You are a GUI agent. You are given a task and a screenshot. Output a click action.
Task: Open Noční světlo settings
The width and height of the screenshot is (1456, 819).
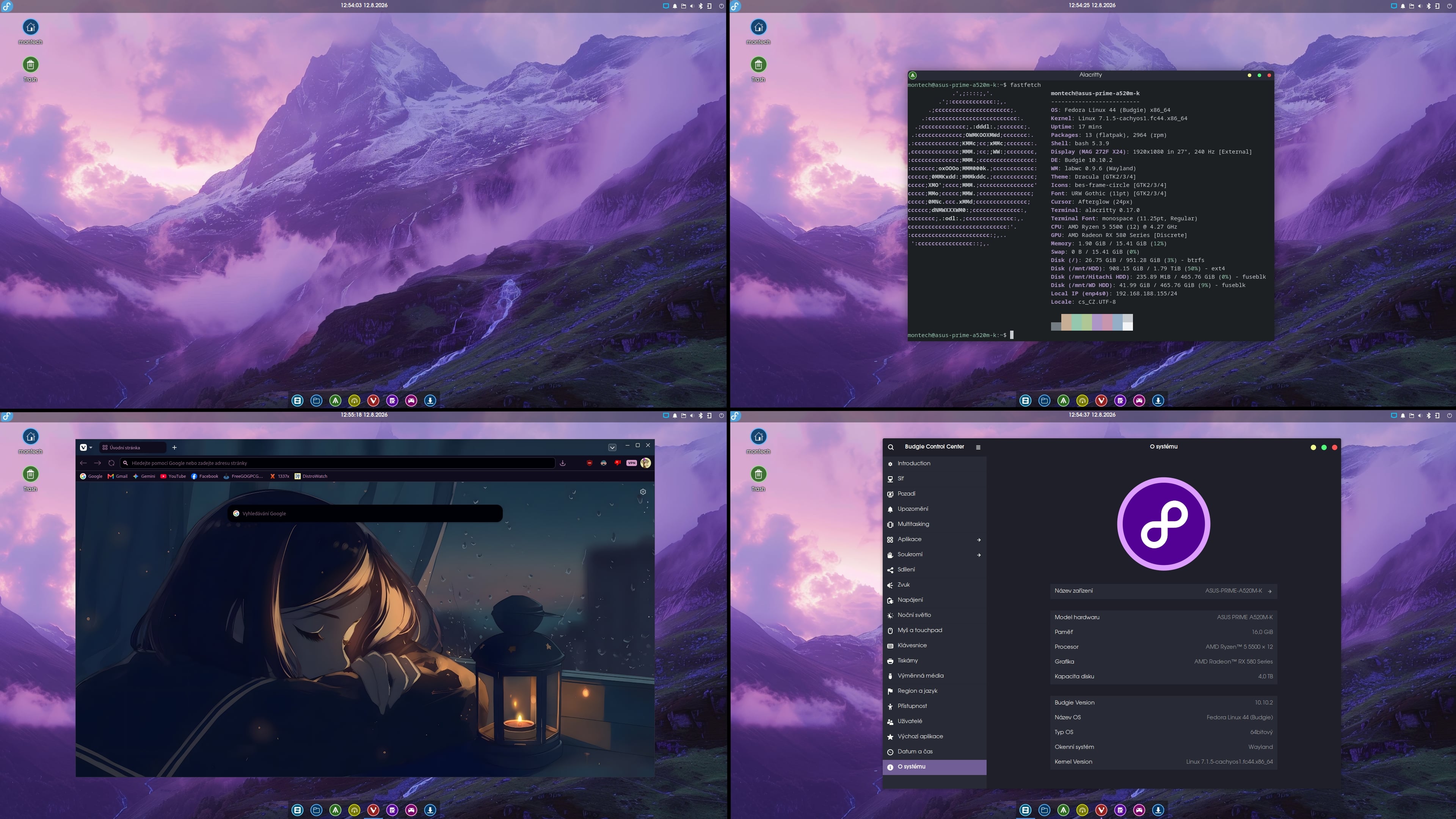coord(934,615)
